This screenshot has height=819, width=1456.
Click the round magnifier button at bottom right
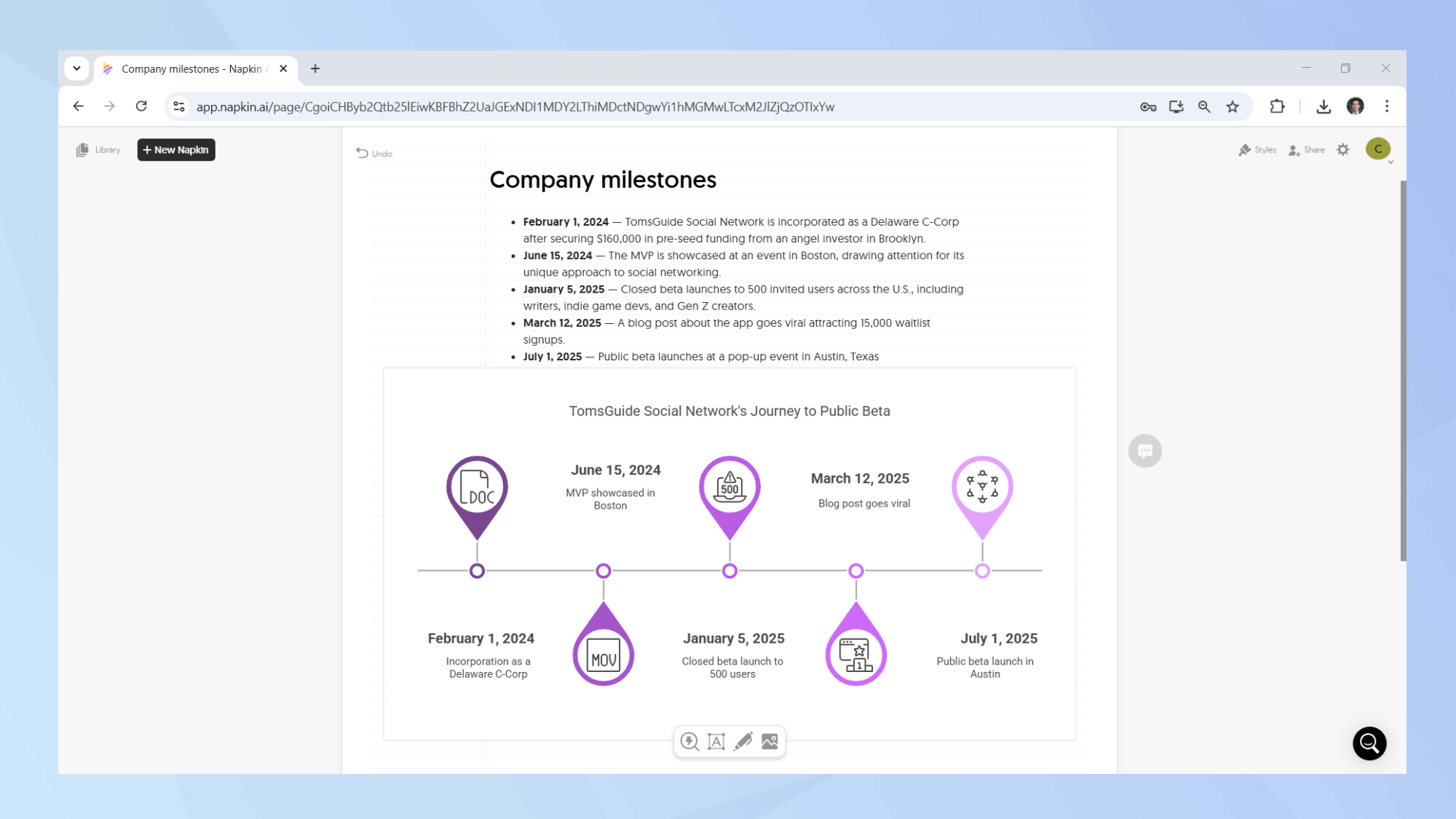[1369, 743]
